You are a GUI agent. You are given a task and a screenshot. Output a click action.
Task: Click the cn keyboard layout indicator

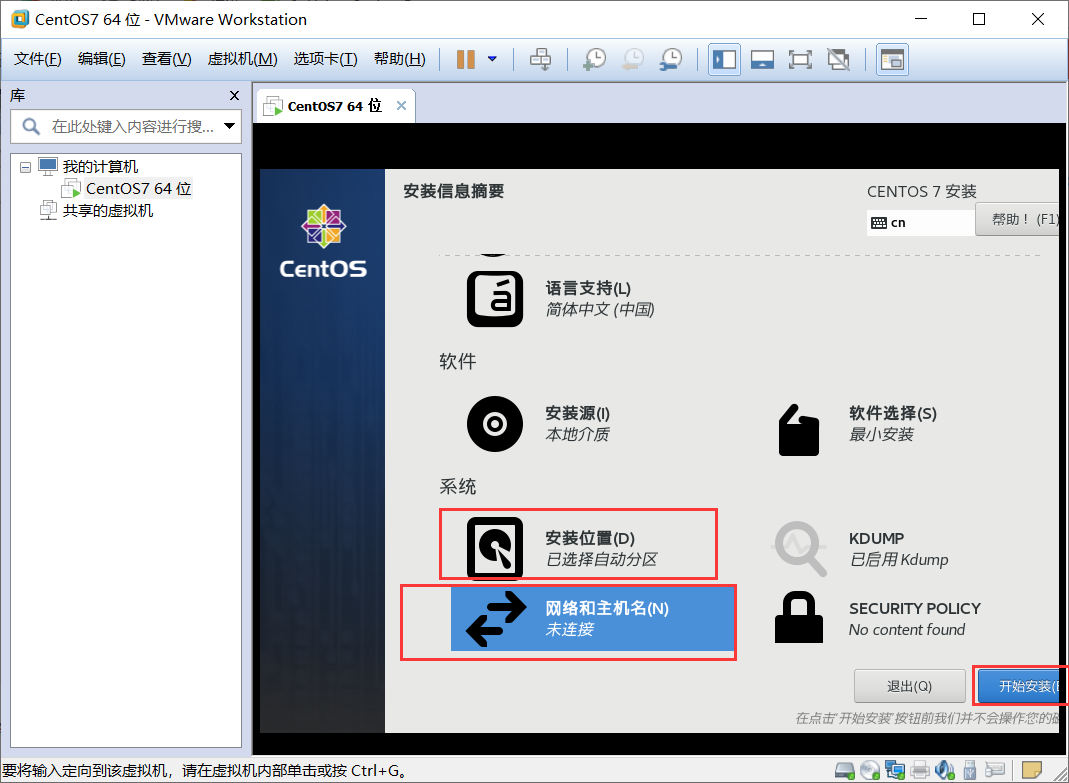(x=920, y=222)
